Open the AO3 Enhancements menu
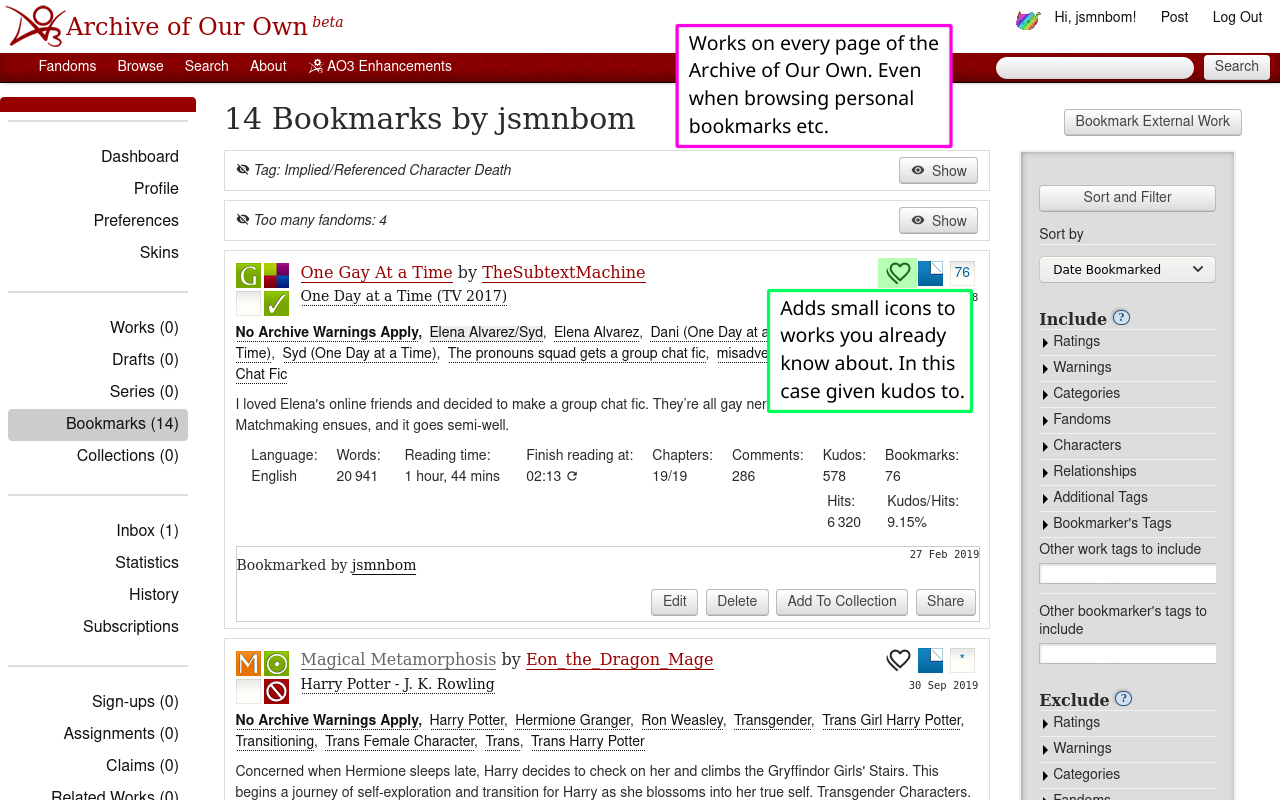Screen dimensions: 1280x800 (380, 66)
